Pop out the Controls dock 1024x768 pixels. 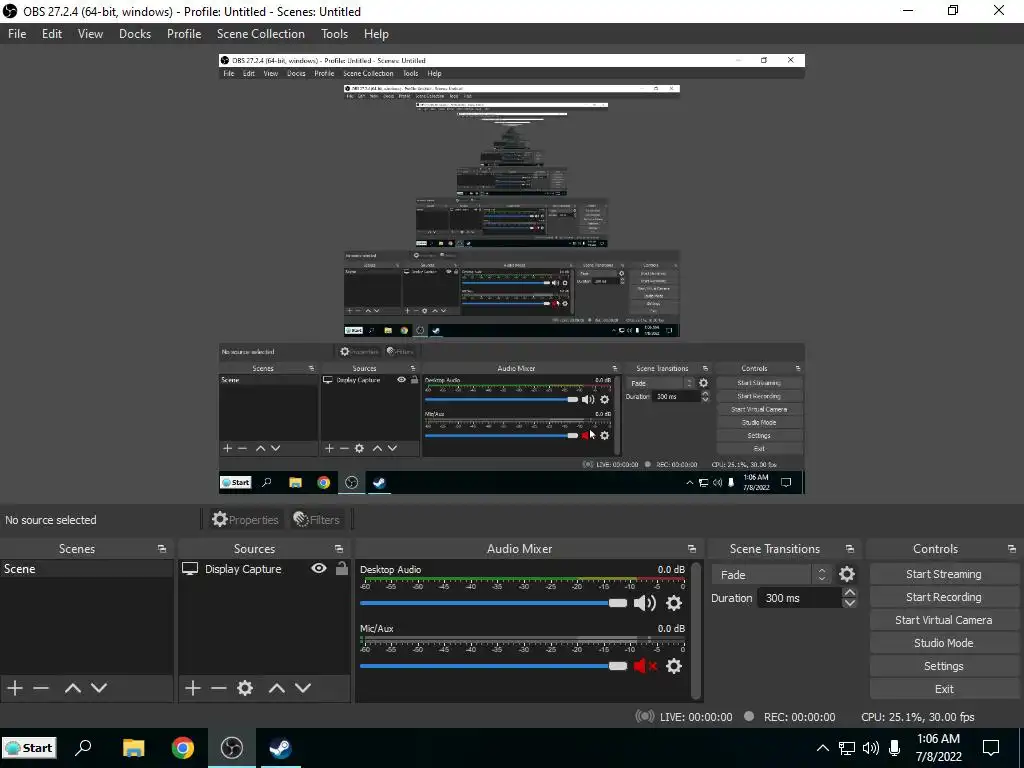[1012, 549]
